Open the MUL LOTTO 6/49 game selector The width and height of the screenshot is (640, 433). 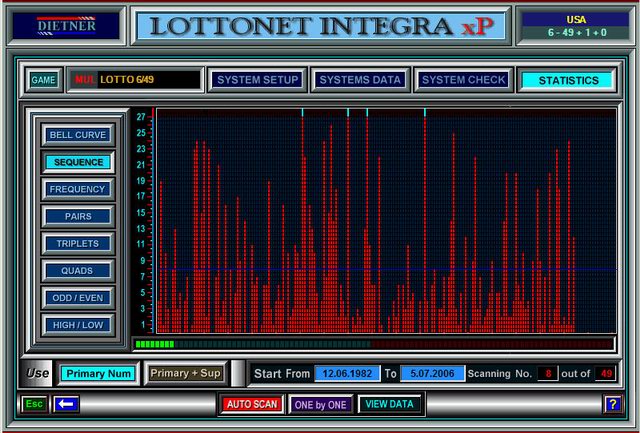[x=135, y=80]
